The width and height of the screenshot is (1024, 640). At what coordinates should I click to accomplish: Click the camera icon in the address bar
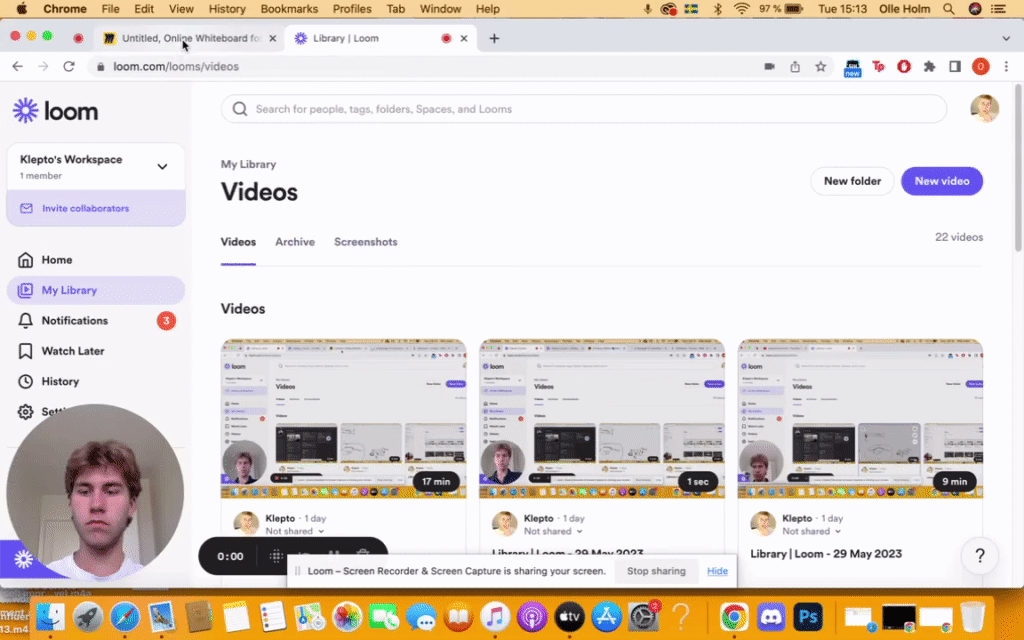pyautogui.click(x=769, y=67)
